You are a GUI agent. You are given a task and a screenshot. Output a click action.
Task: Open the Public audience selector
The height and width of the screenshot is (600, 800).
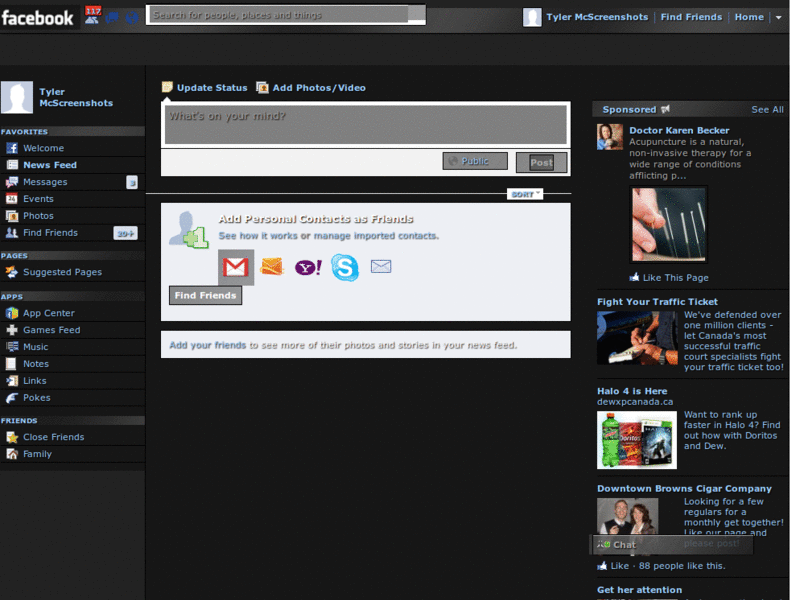[x=475, y=161]
